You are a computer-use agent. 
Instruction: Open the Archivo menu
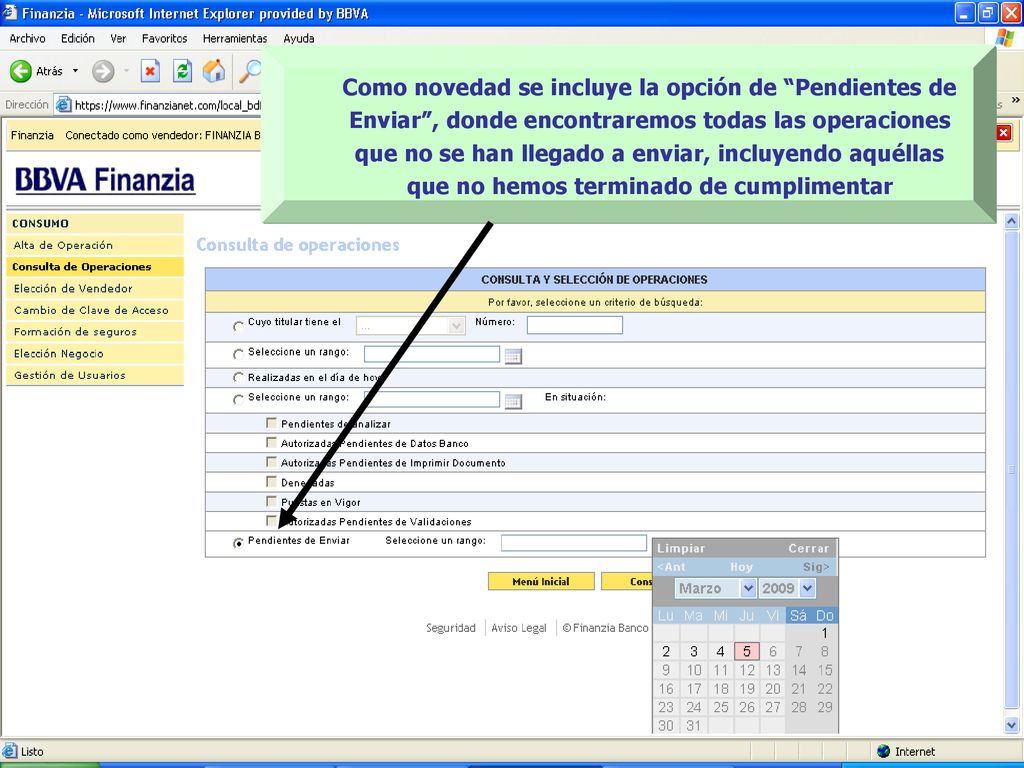[x=27, y=39]
